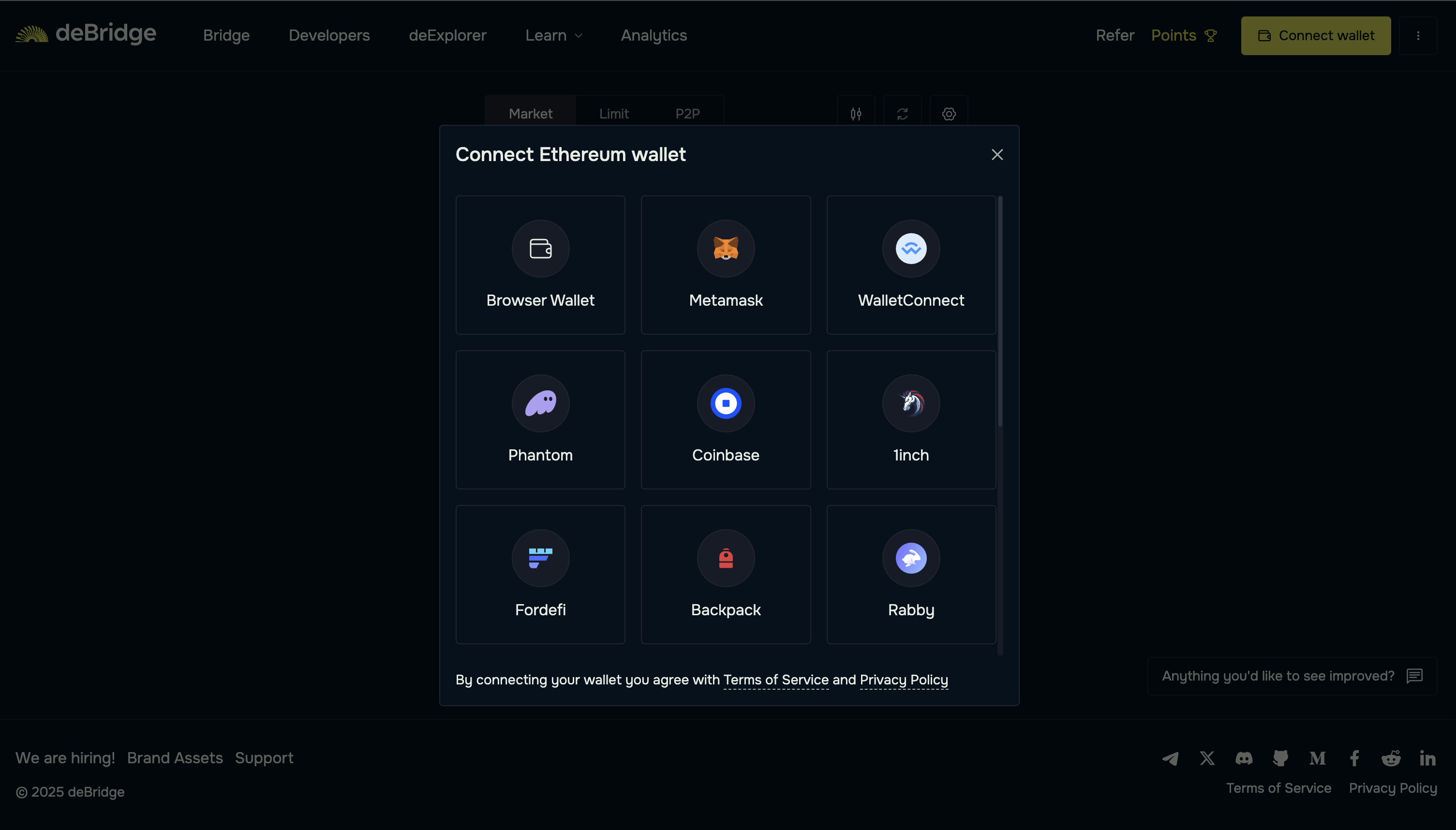
Task: Select the 1inch wallet
Action: tap(910, 419)
